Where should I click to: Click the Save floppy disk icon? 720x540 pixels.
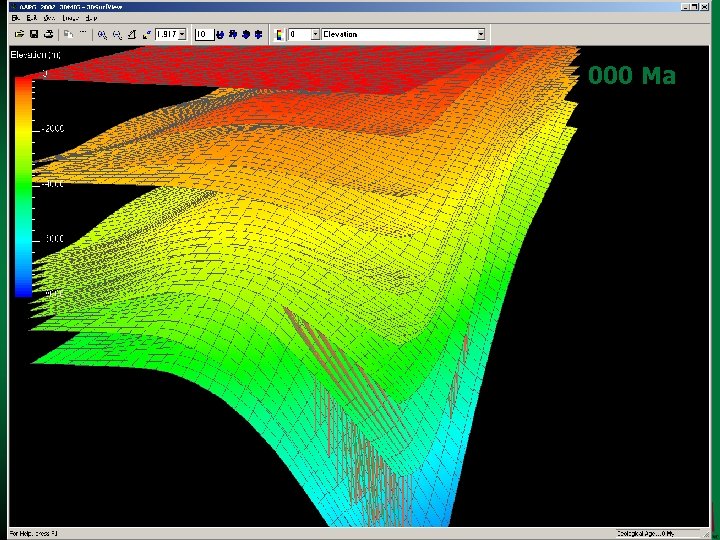[x=32, y=34]
